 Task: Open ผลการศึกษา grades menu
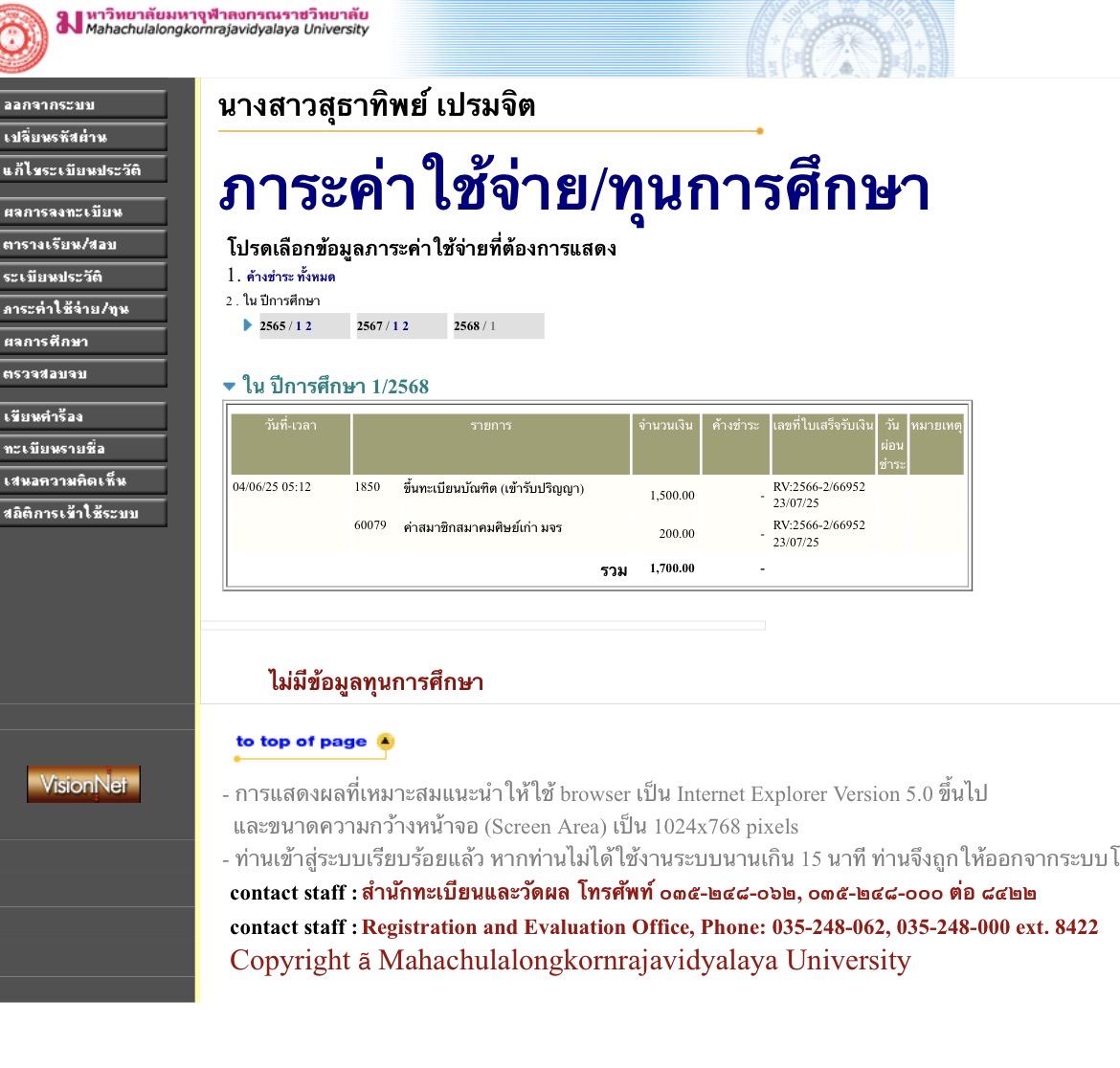[83, 342]
